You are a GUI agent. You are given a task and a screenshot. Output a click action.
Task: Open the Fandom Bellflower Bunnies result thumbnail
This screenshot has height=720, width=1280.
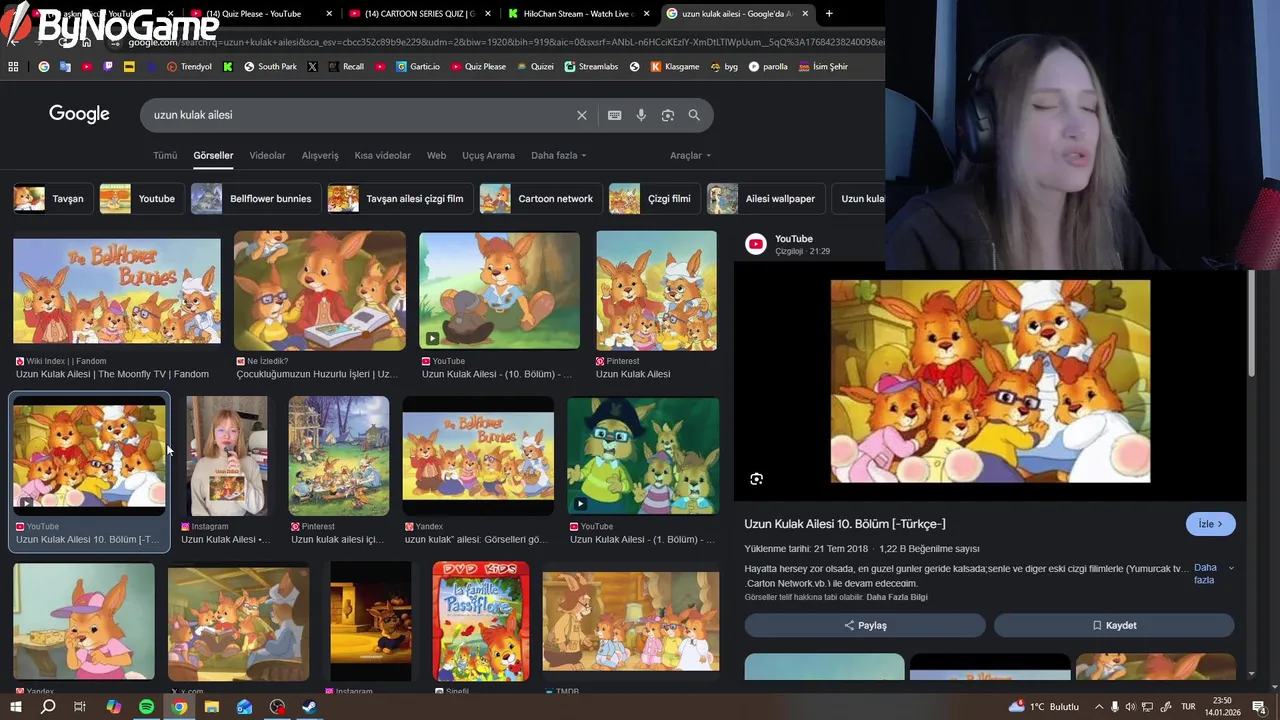tap(117, 291)
